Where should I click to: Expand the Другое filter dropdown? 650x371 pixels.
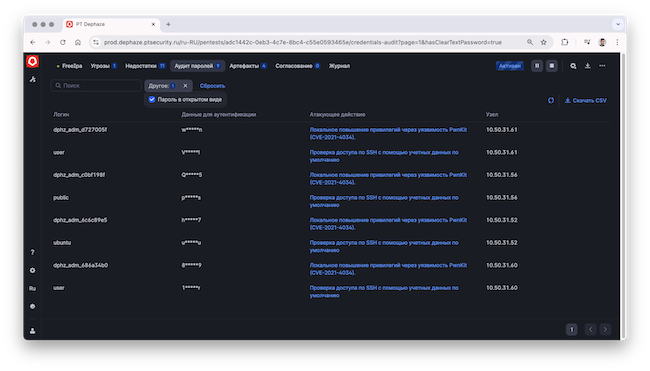(162, 86)
